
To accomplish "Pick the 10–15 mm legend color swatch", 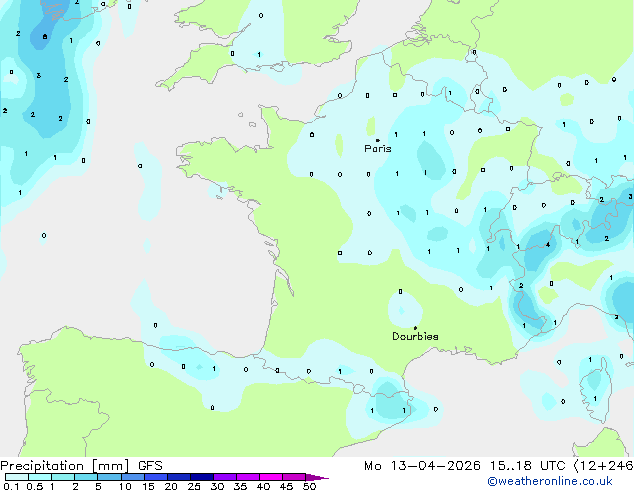I will tap(132, 477).
